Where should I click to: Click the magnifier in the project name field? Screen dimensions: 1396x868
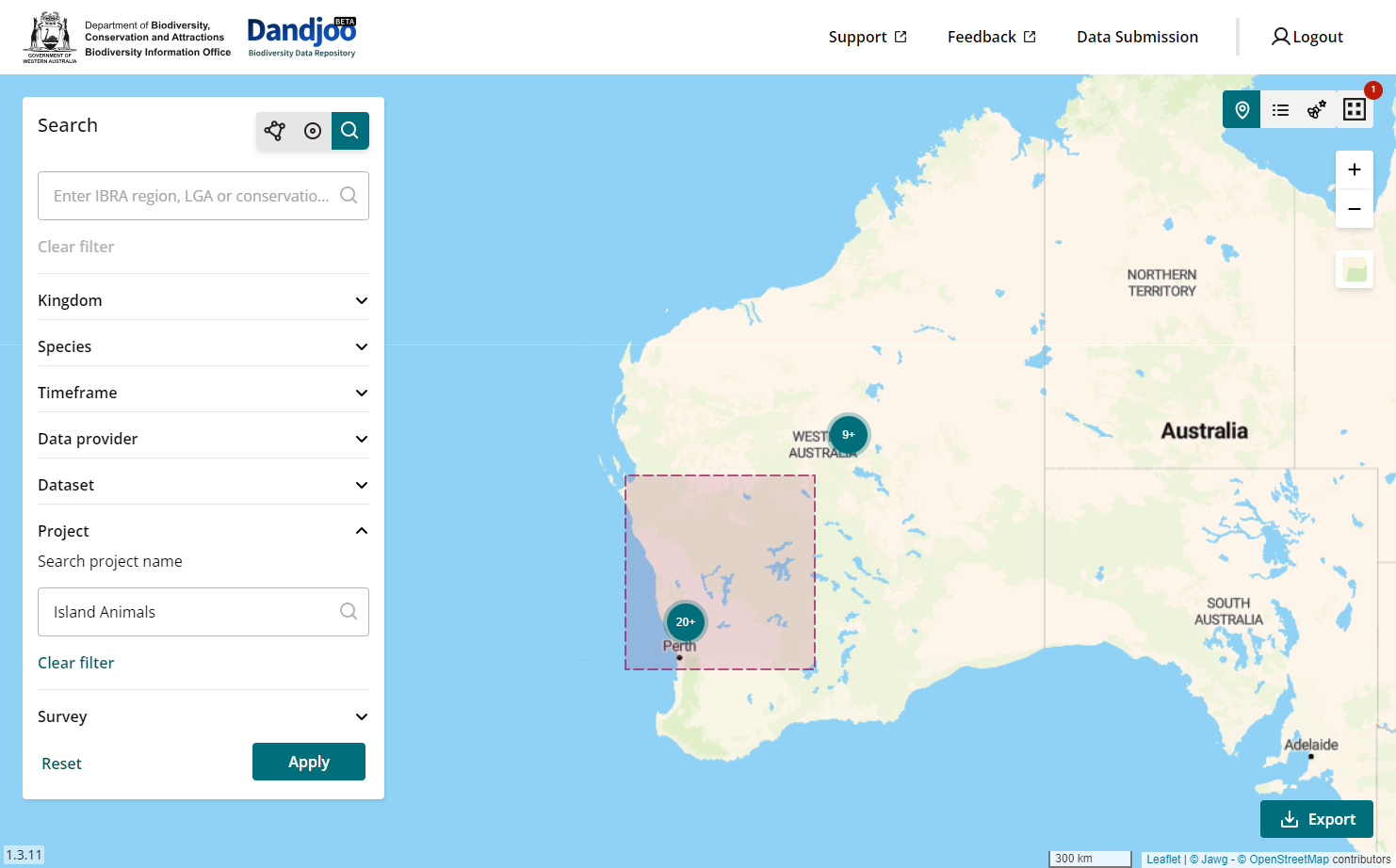click(349, 611)
